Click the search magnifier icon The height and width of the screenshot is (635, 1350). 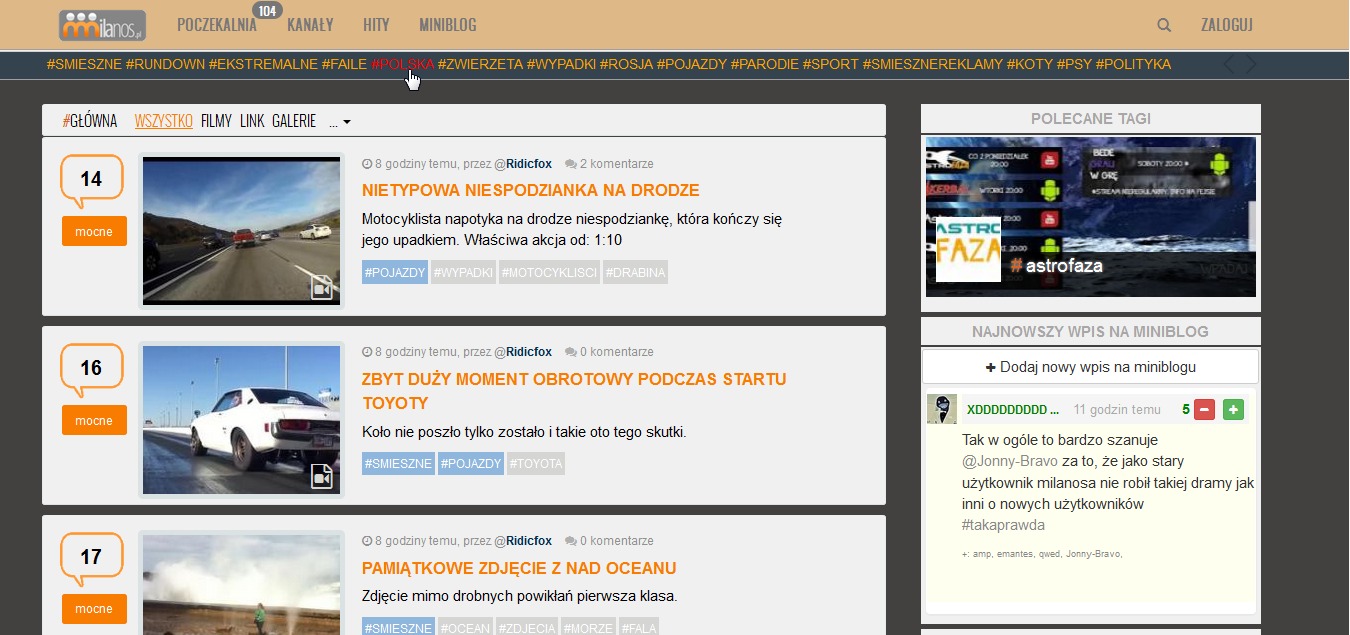[x=1164, y=26]
